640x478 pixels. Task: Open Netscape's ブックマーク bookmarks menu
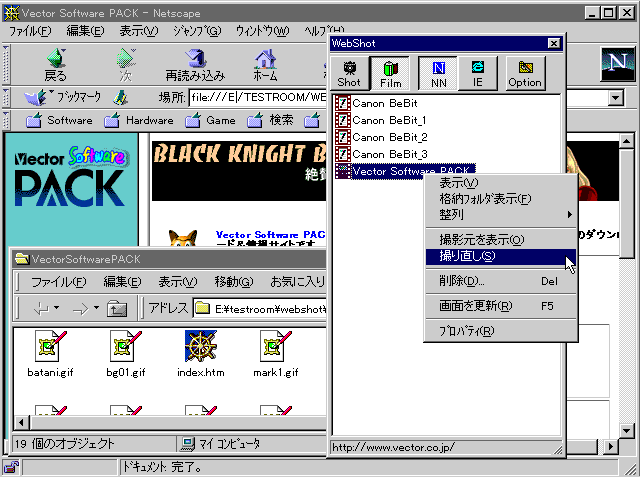(62, 97)
